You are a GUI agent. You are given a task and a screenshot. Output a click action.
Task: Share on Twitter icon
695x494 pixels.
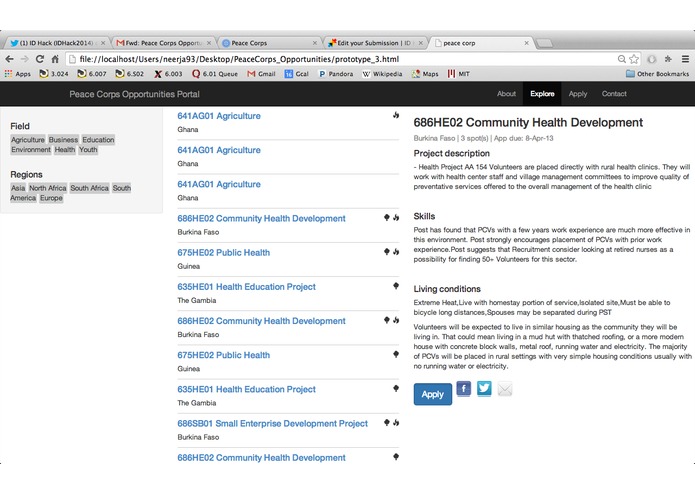point(484,388)
